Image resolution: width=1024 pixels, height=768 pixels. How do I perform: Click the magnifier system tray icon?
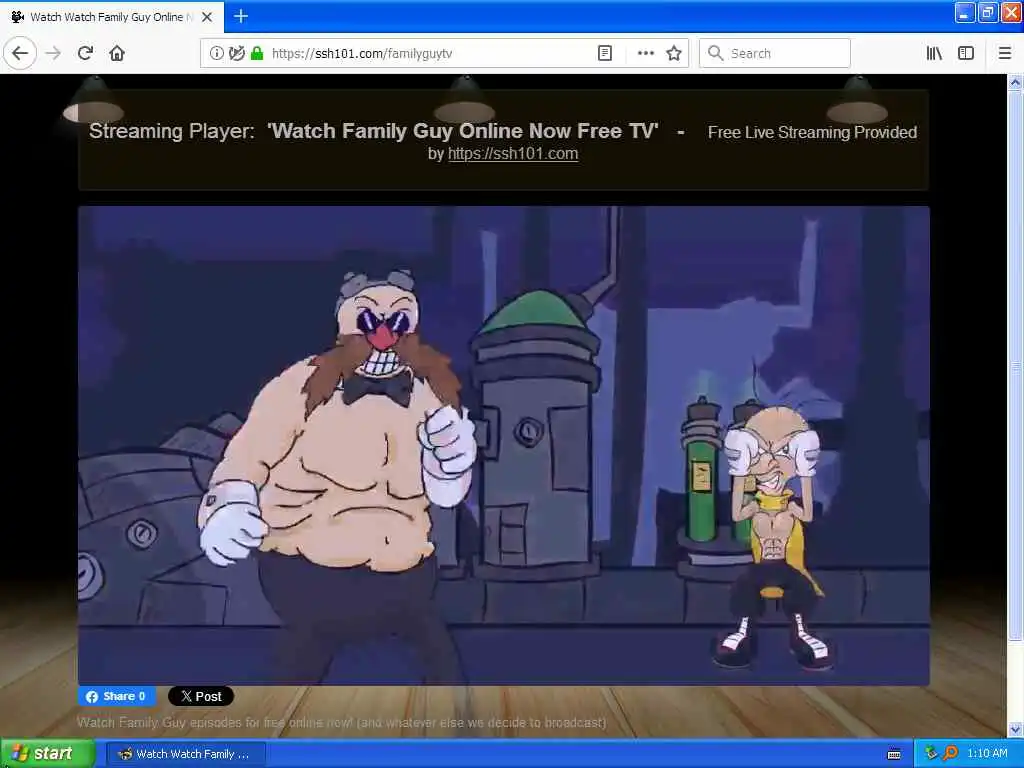coord(950,754)
